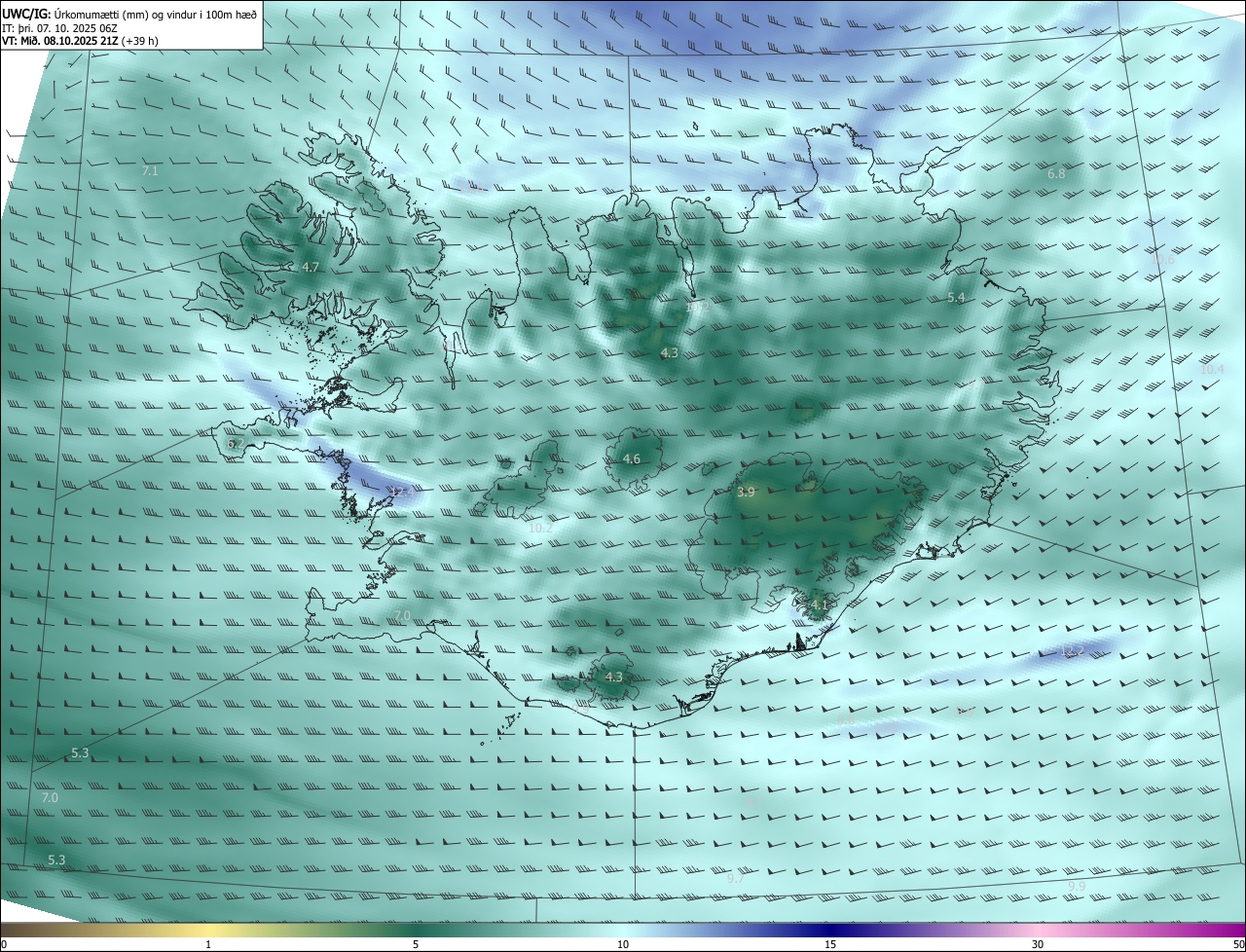The width and height of the screenshot is (1246, 952).
Task: Click the 9.7 value label
Action: [736, 879]
